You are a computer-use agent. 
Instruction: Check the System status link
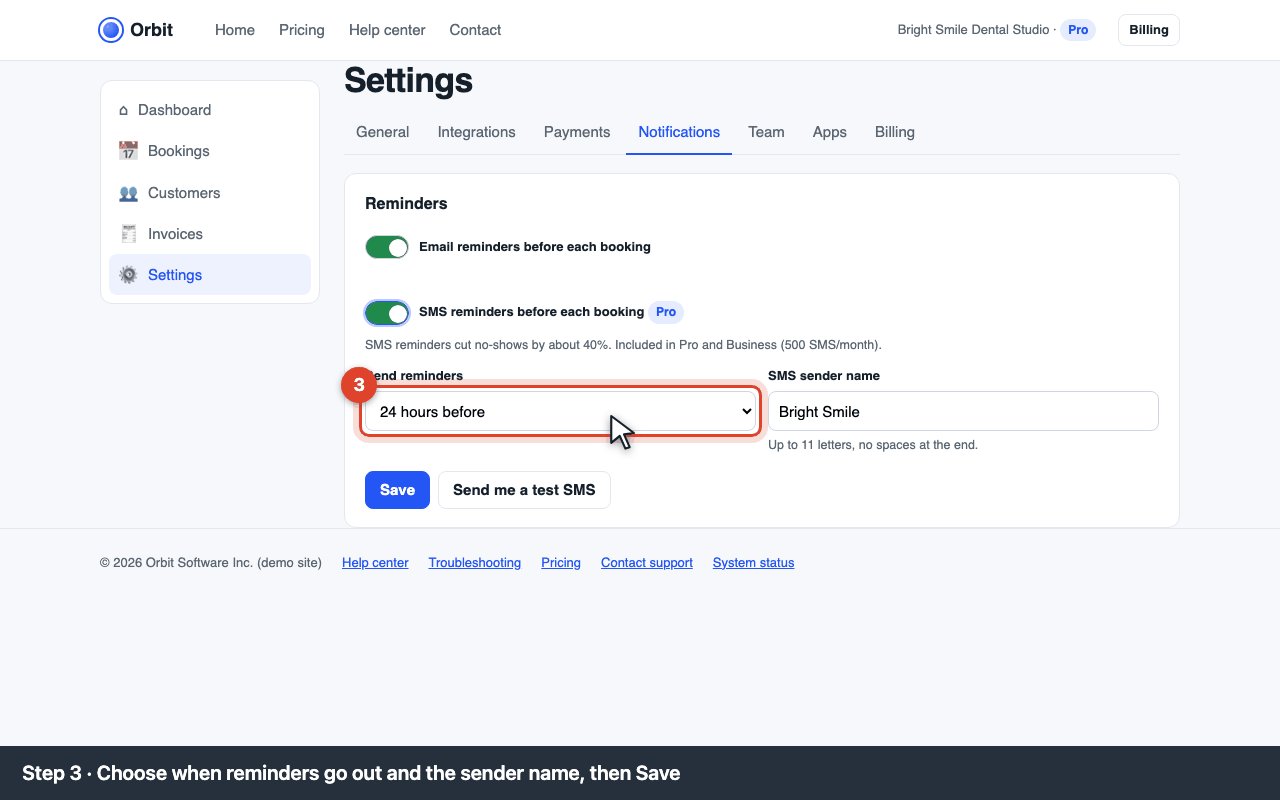tap(754, 563)
